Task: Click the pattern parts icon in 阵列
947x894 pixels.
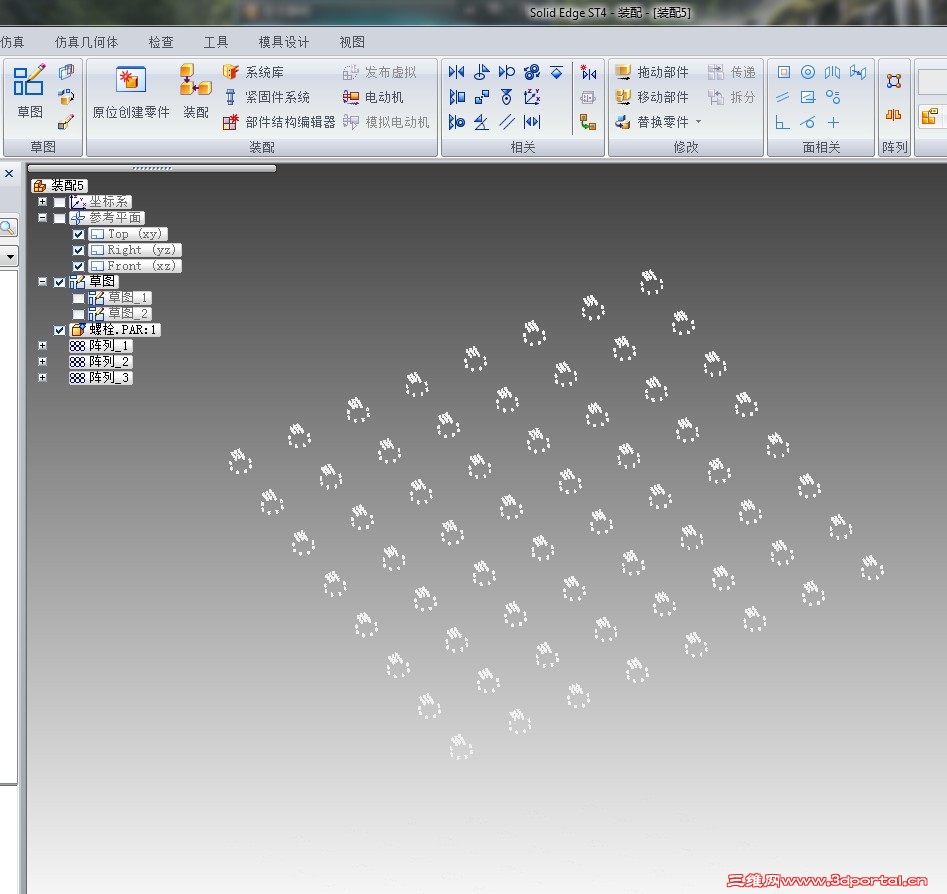Action: tap(894, 81)
